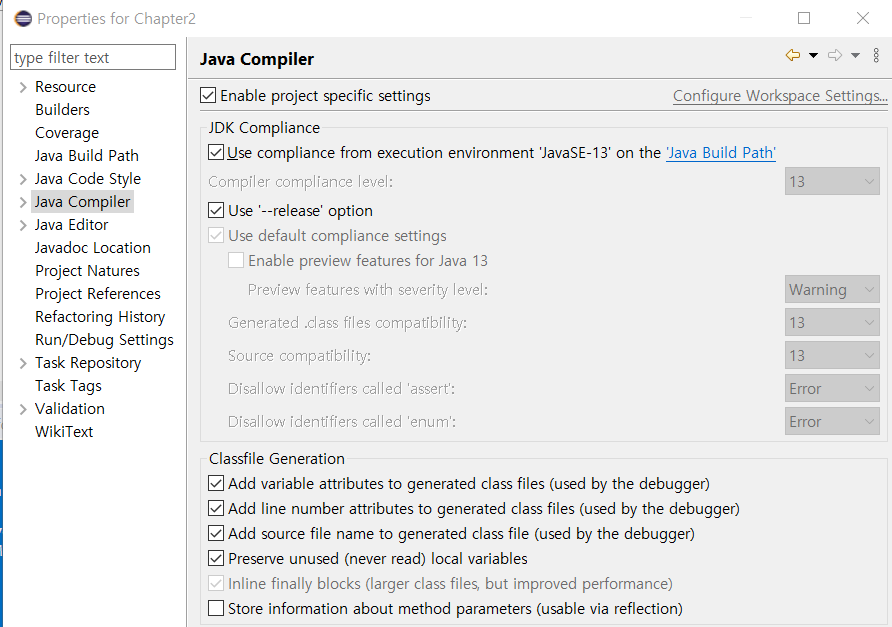Close the Properties for Chapter2 dialog

tap(863, 18)
